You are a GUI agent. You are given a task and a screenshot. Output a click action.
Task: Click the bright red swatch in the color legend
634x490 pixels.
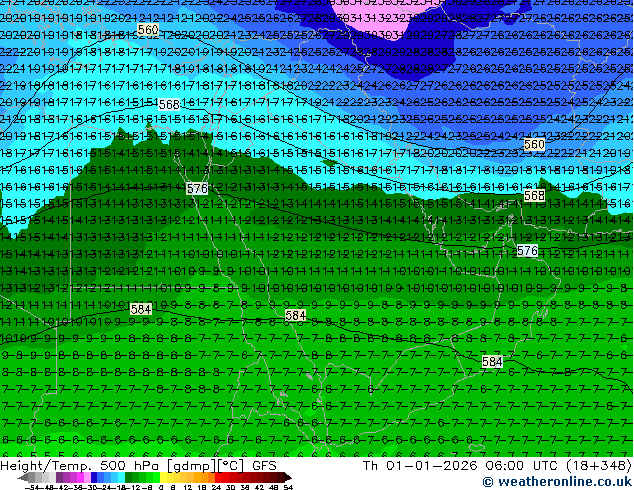(218, 477)
